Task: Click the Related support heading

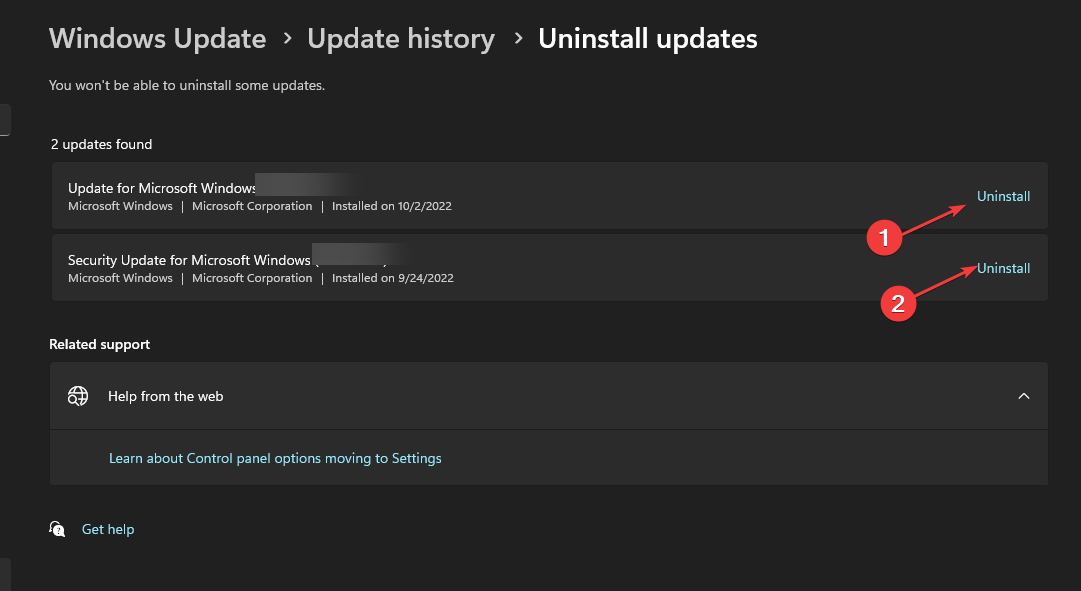Action: (x=99, y=345)
